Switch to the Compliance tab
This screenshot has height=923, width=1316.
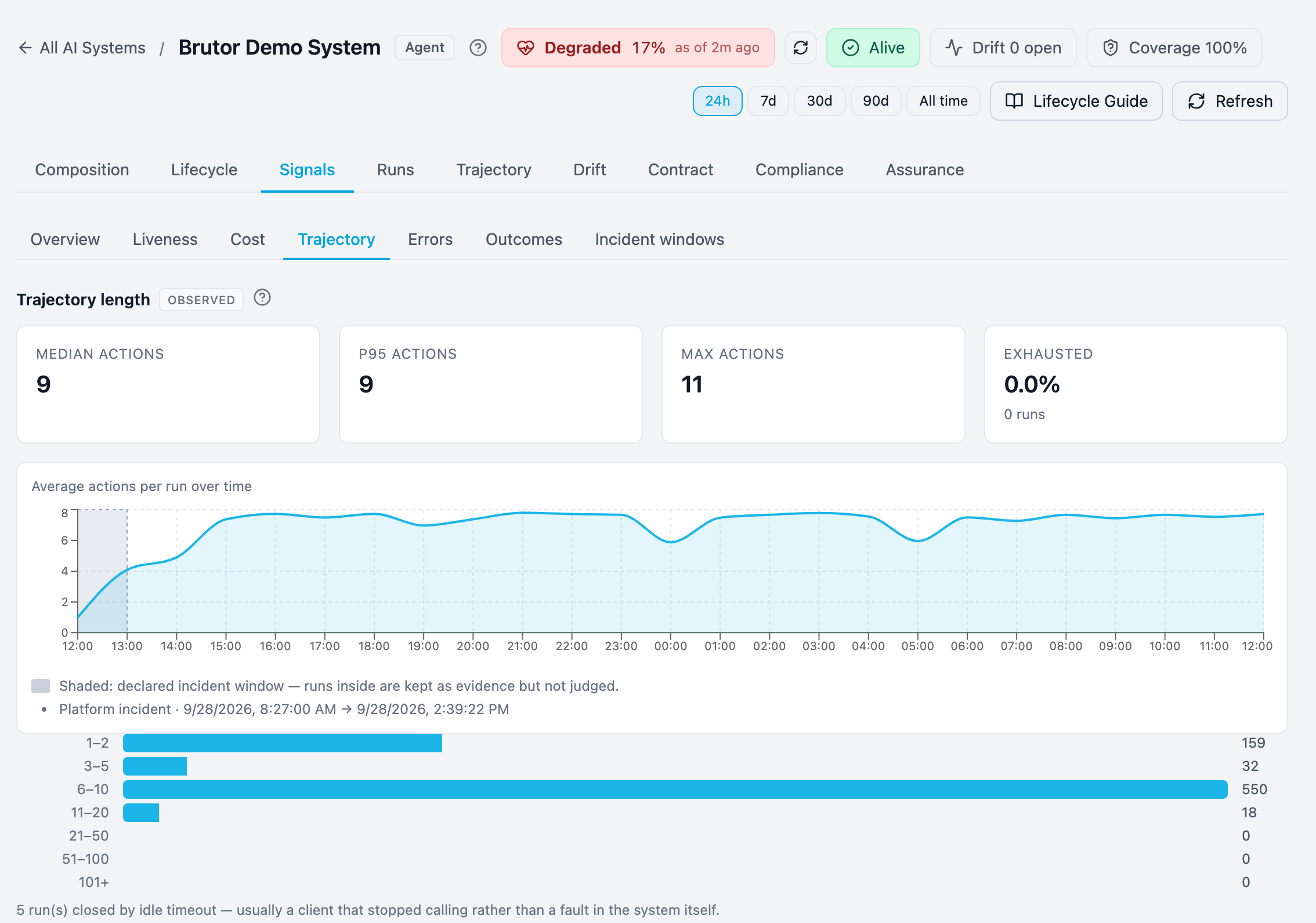(x=799, y=170)
